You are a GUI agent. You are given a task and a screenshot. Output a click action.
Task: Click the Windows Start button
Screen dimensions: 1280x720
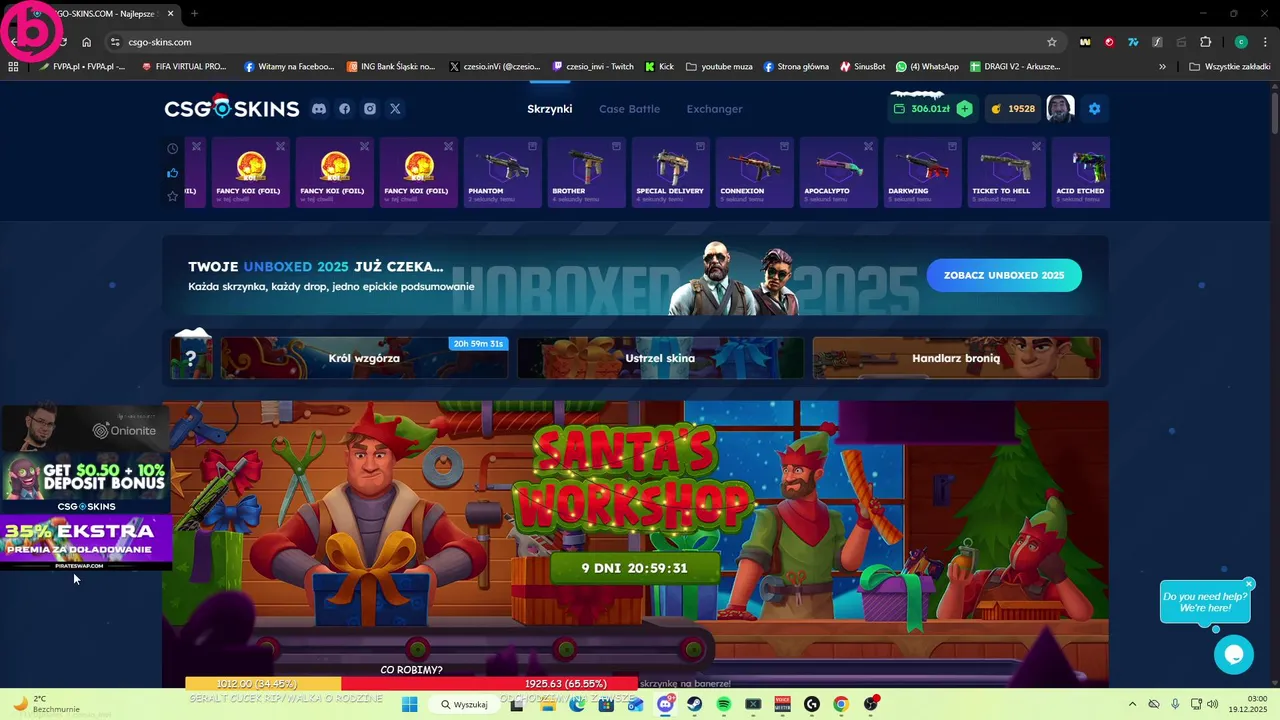point(409,704)
